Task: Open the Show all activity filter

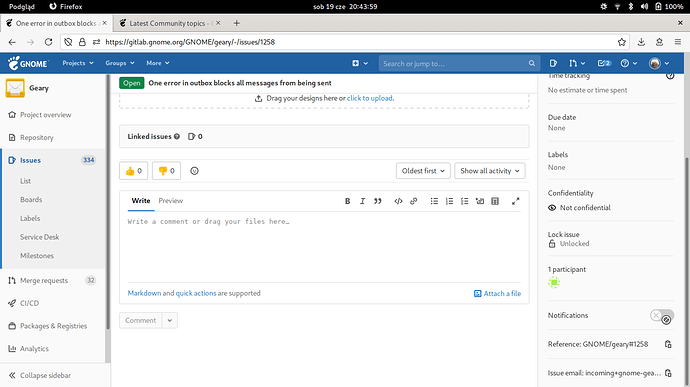Action: (490, 171)
